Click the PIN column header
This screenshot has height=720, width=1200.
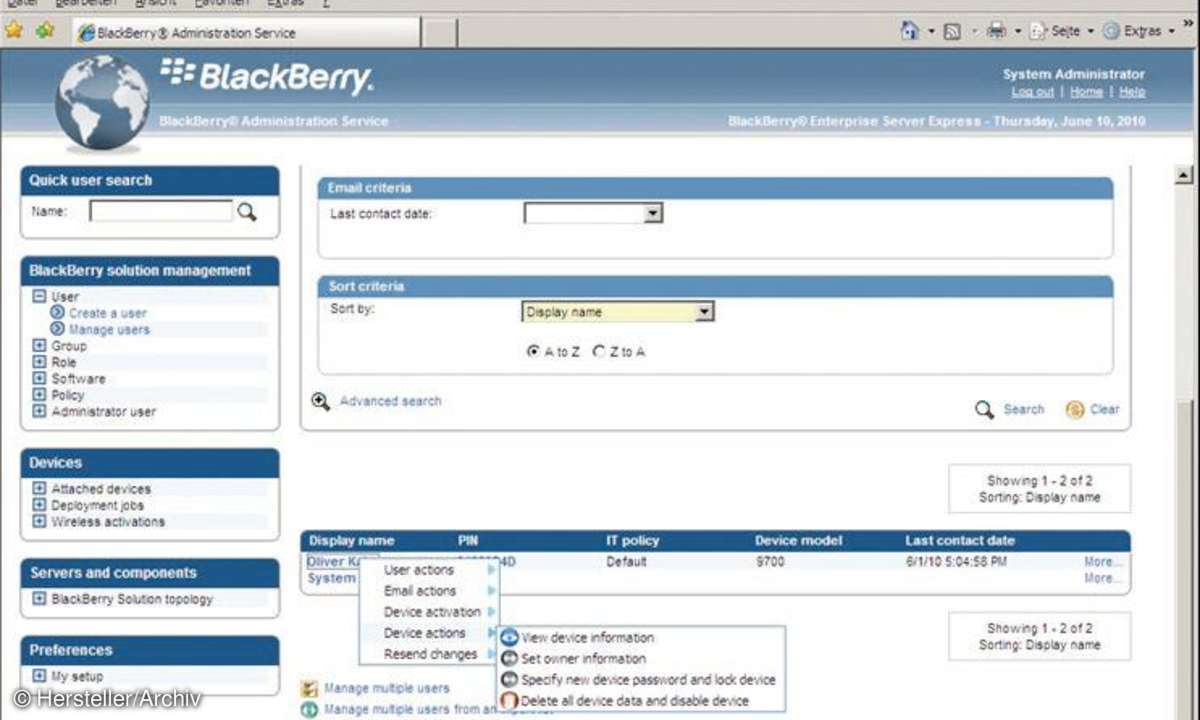click(x=468, y=541)
